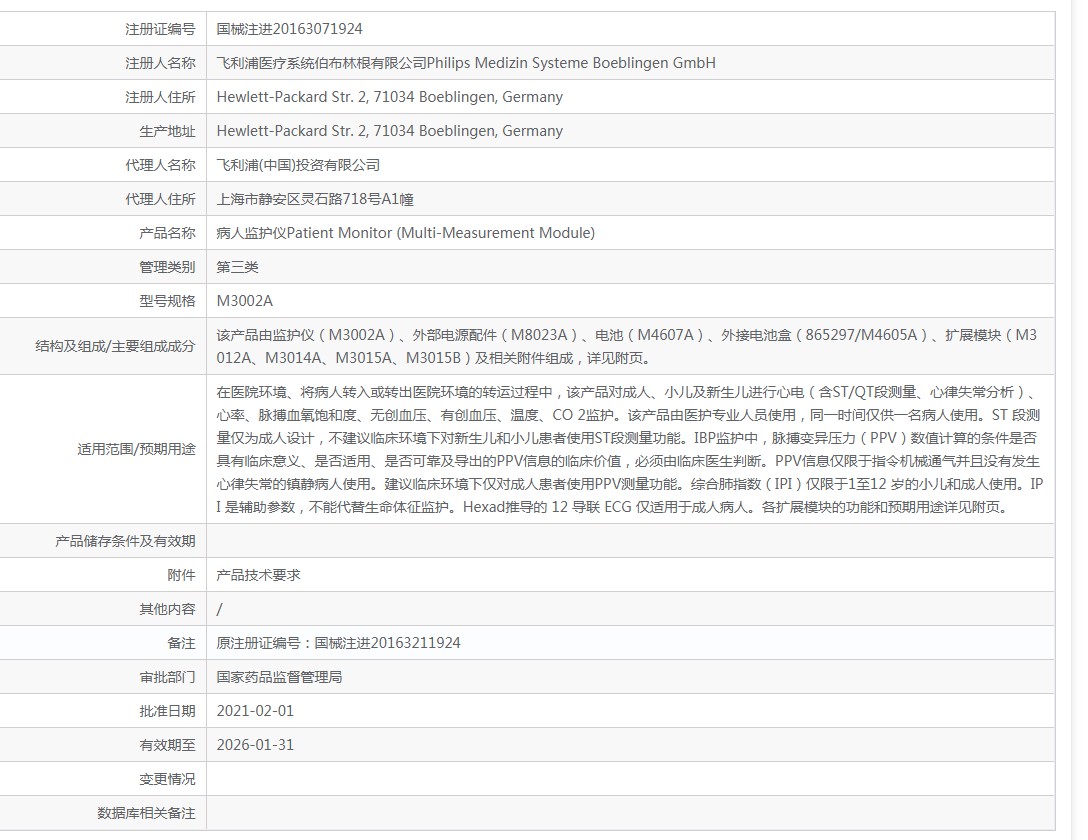Select agent address 上海市静安区灵石路718号A1幢
The width and height of the screenshot is (1088, 840).
(315, 199)
